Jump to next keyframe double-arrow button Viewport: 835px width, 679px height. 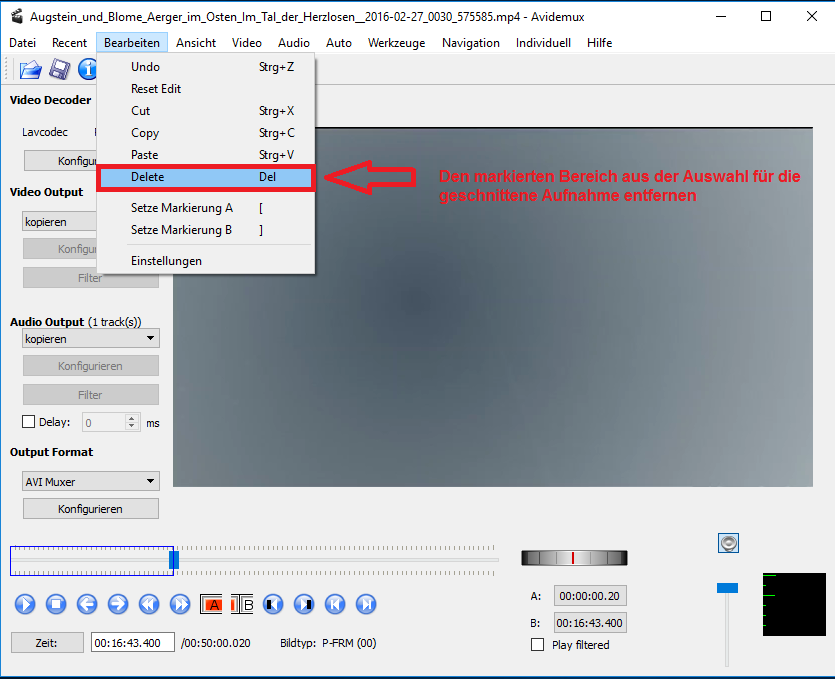tap(180, 604)
